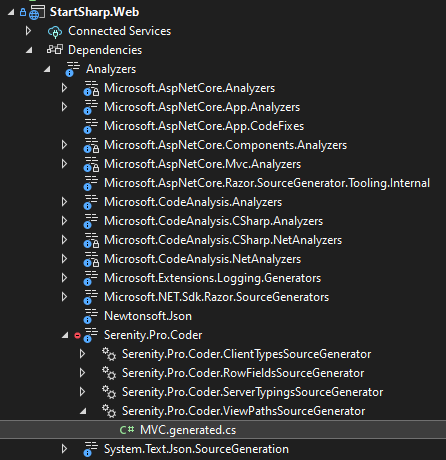Collapse the StartSharp.Web project node
The width and height of the screenshot is (446, 460).
(12, 13)
